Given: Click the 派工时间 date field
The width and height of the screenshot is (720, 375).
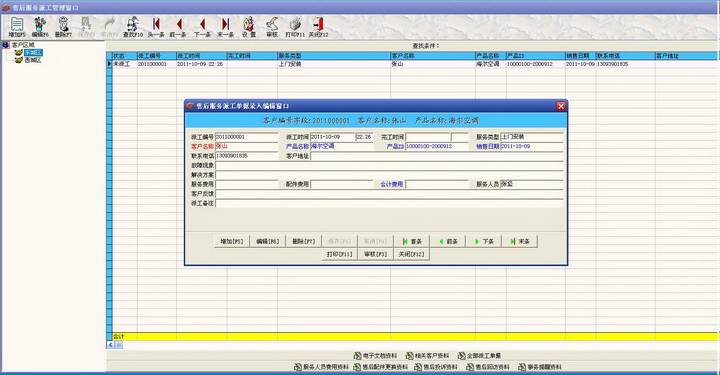Looking at the screenshot, I should (332, 137).
